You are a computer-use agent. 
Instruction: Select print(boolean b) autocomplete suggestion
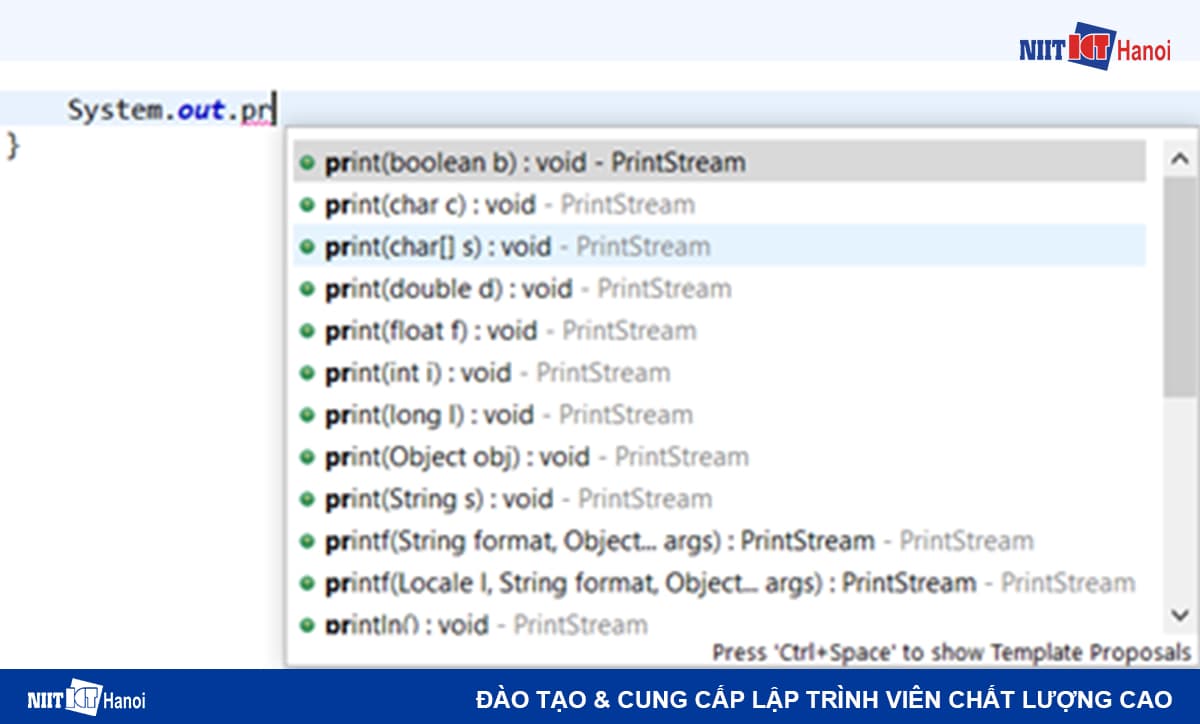tap(535, 162)
